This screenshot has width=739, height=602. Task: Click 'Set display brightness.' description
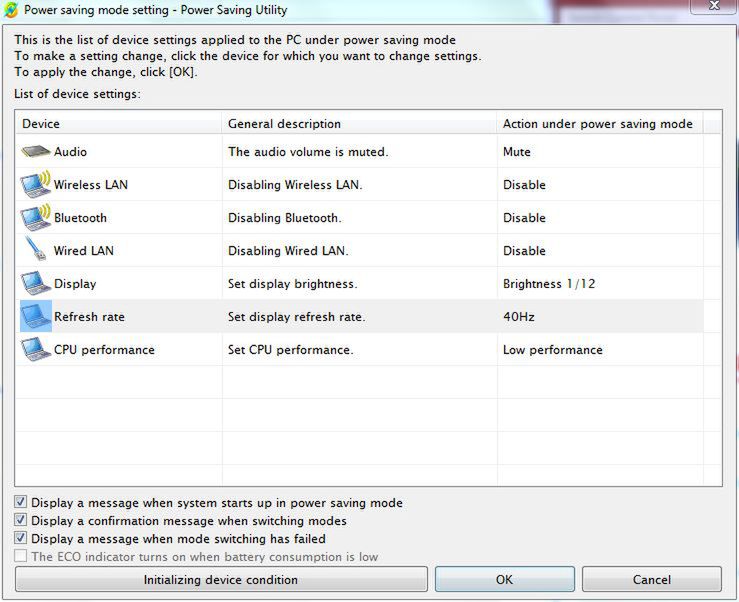click(x=292, y=284)
